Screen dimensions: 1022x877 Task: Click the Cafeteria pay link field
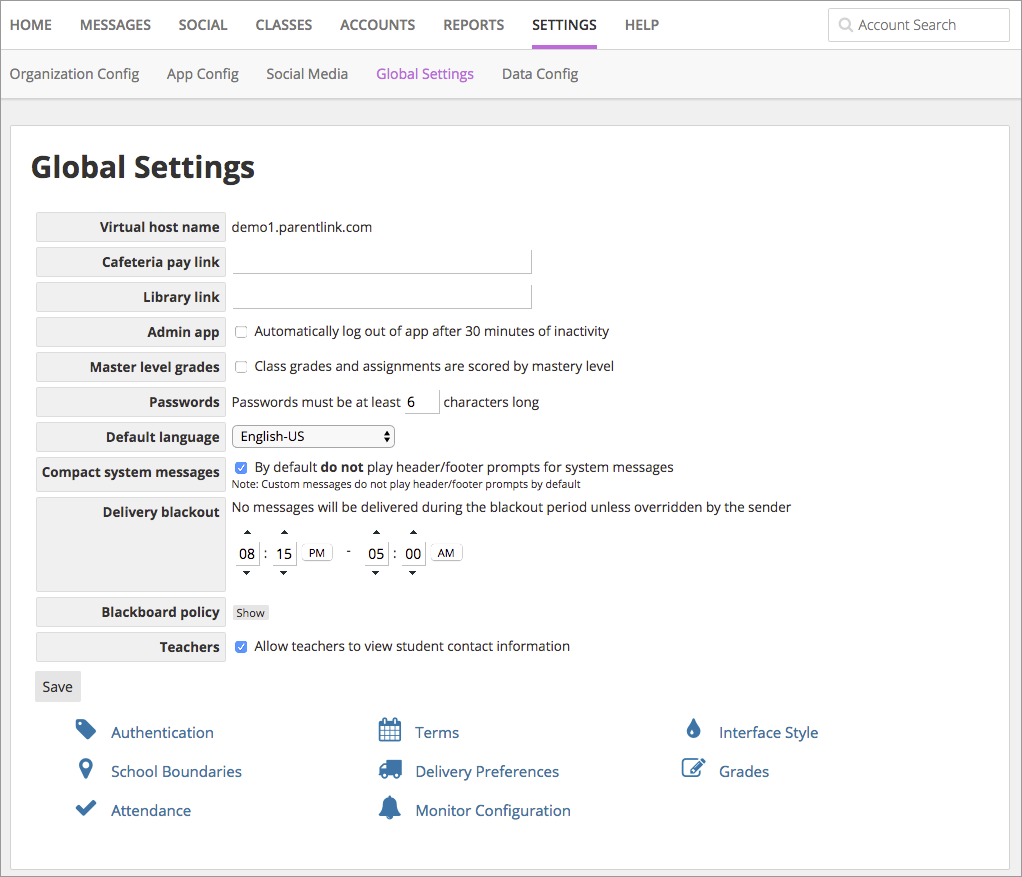[x=382, y=262]
